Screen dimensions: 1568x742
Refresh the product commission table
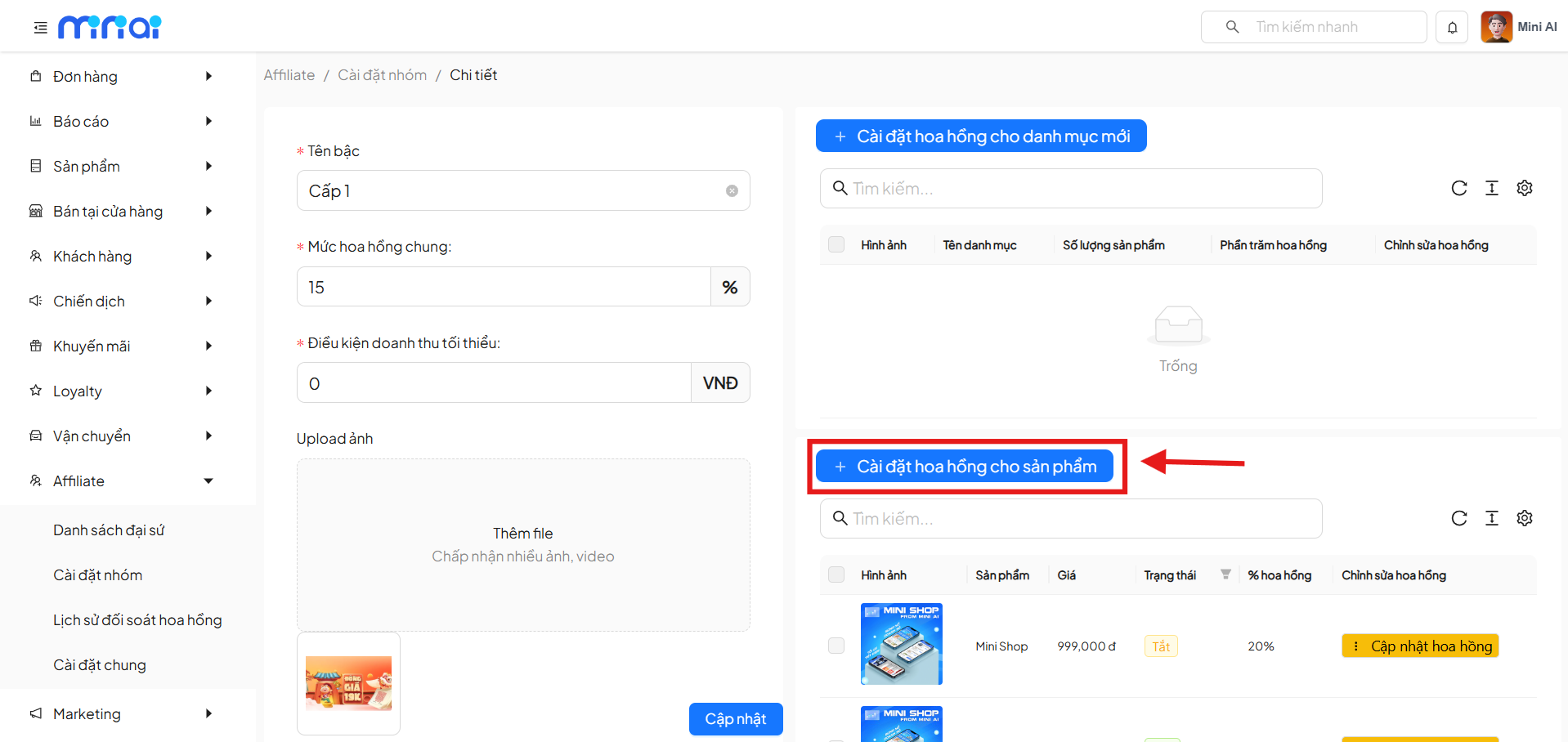tap(1458, 518)
